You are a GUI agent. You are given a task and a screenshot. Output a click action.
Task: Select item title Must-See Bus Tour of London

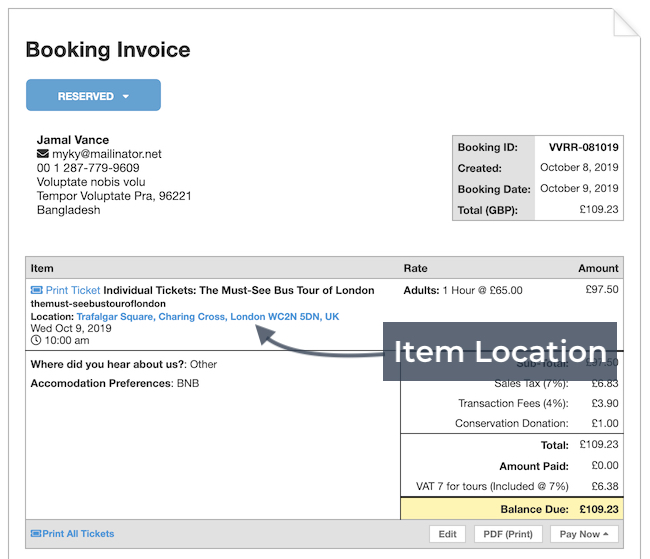tap(239, 290)
